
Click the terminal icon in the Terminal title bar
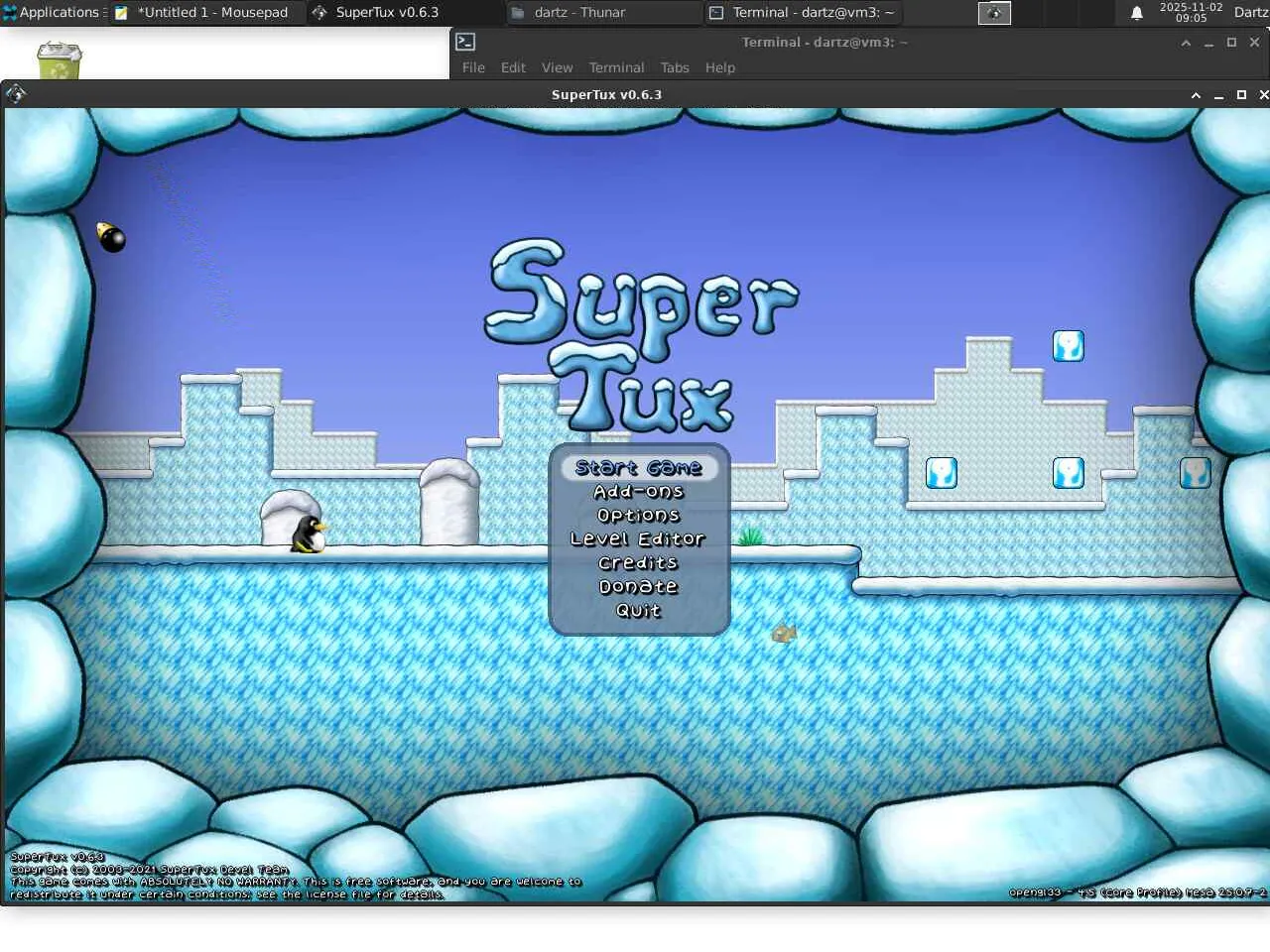pyautogui.click(x=465, y=42)
